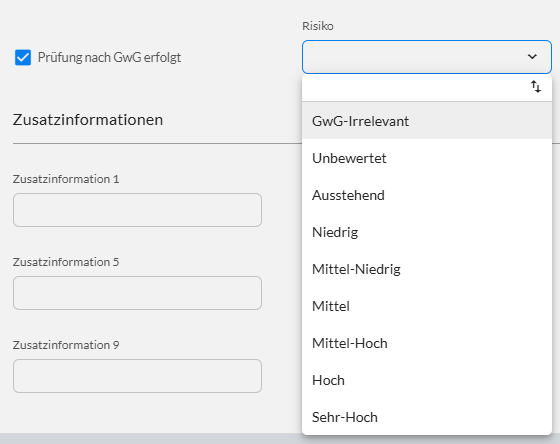Click the Prüfung nach GwG erfolgt label
This screenshot has width=560, height=444.
[x=109, y=57]
